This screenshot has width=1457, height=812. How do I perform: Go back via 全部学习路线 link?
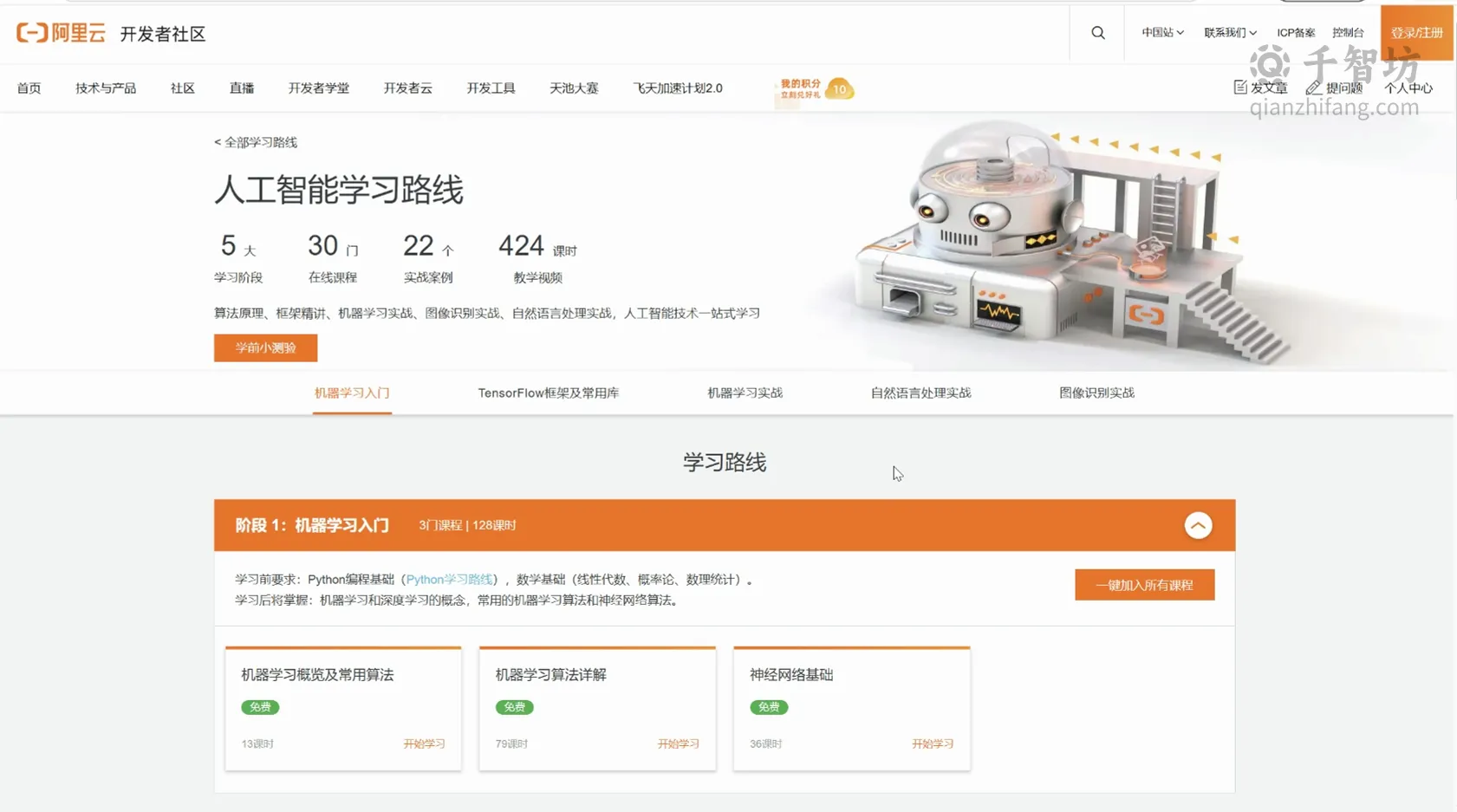(256, 142)
